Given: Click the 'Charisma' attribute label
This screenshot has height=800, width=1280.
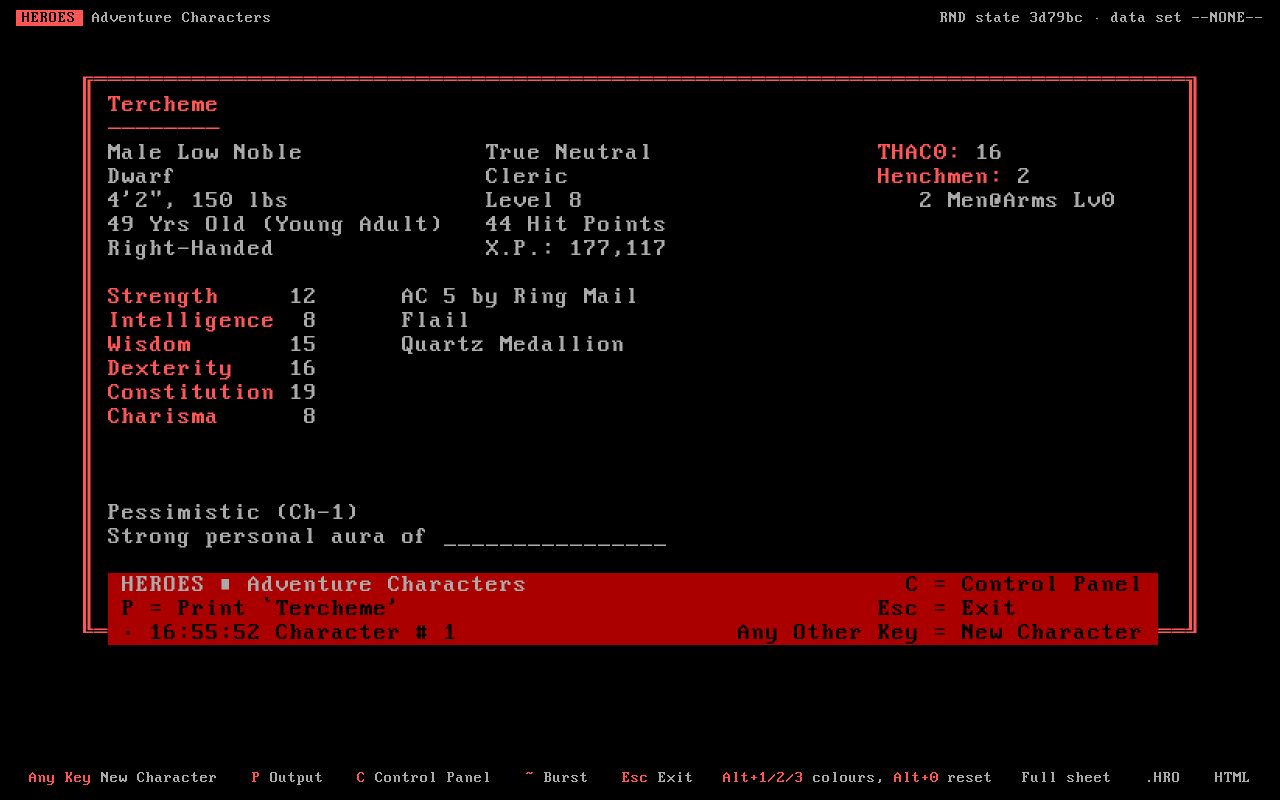Looking at the screenshot, I should click(x=163, y=416).
